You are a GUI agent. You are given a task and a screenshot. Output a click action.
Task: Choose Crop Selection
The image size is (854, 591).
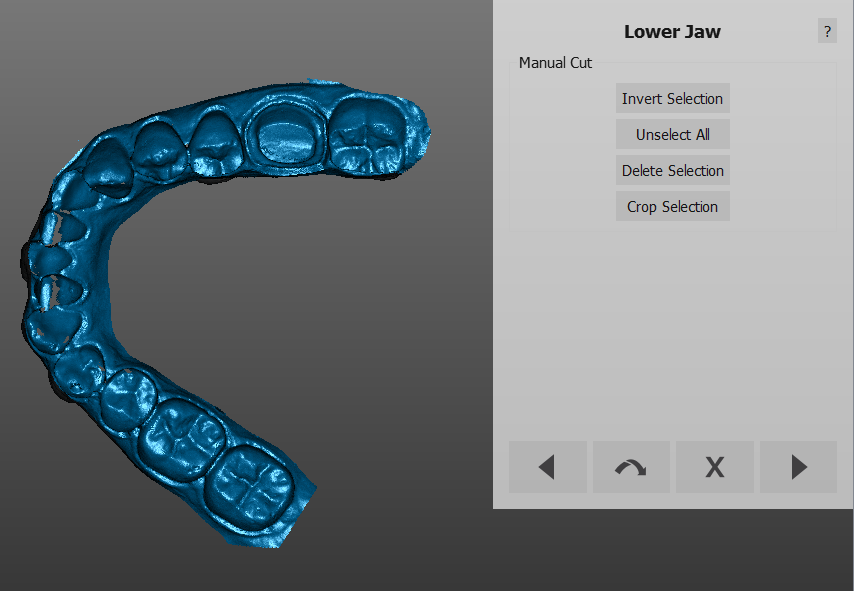(672, 207)
